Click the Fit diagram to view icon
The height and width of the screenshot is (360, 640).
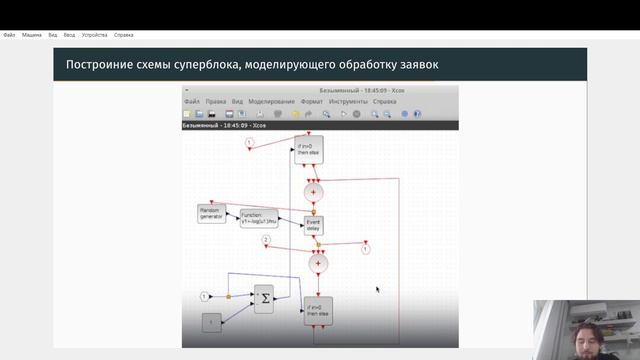click(326, 114)
